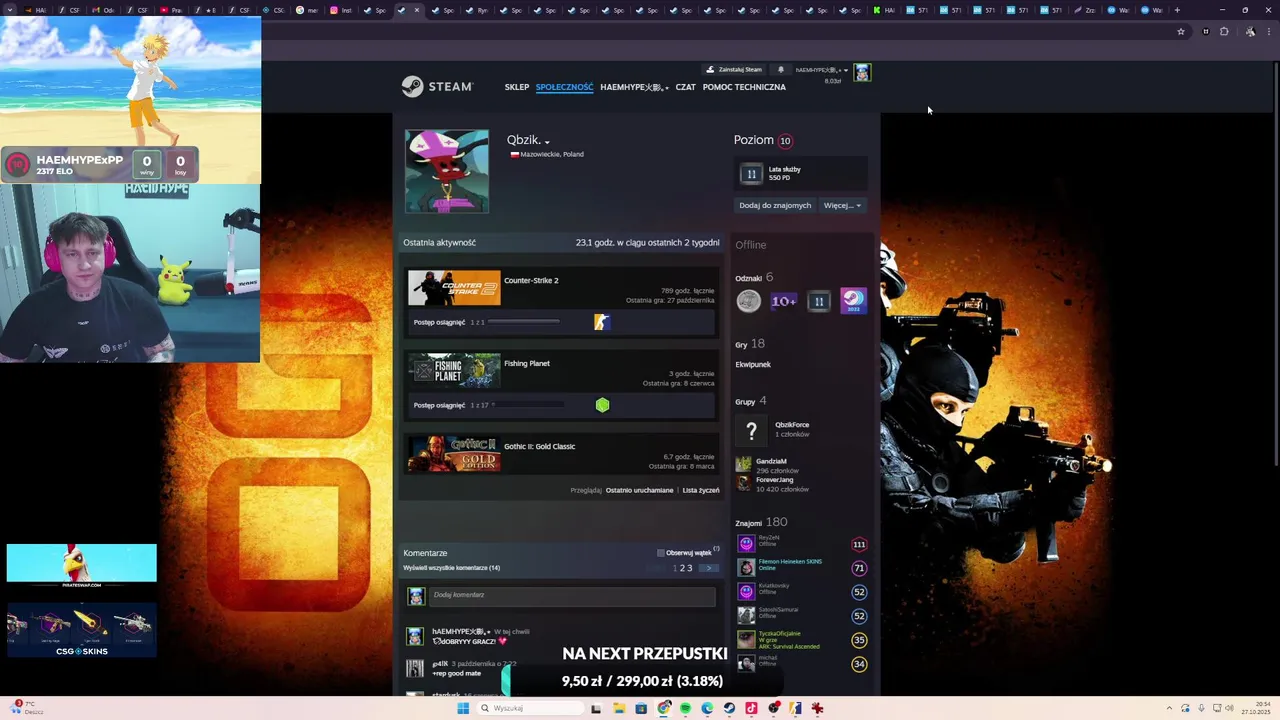Viewport: 1280px width, 720px height.
Task: Open the Windows Start button
Action: (x=463, y=708)
